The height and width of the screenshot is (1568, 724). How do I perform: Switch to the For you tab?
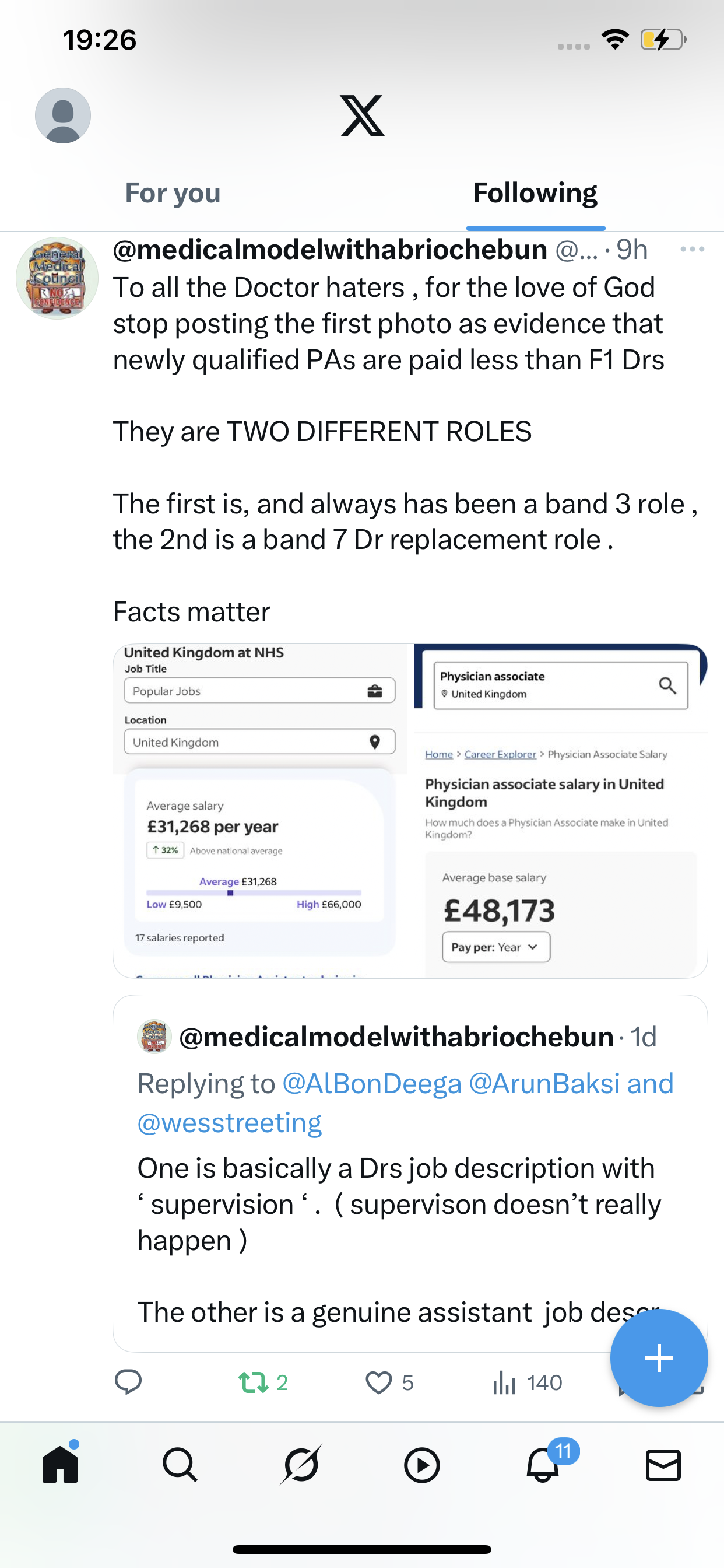173,194
